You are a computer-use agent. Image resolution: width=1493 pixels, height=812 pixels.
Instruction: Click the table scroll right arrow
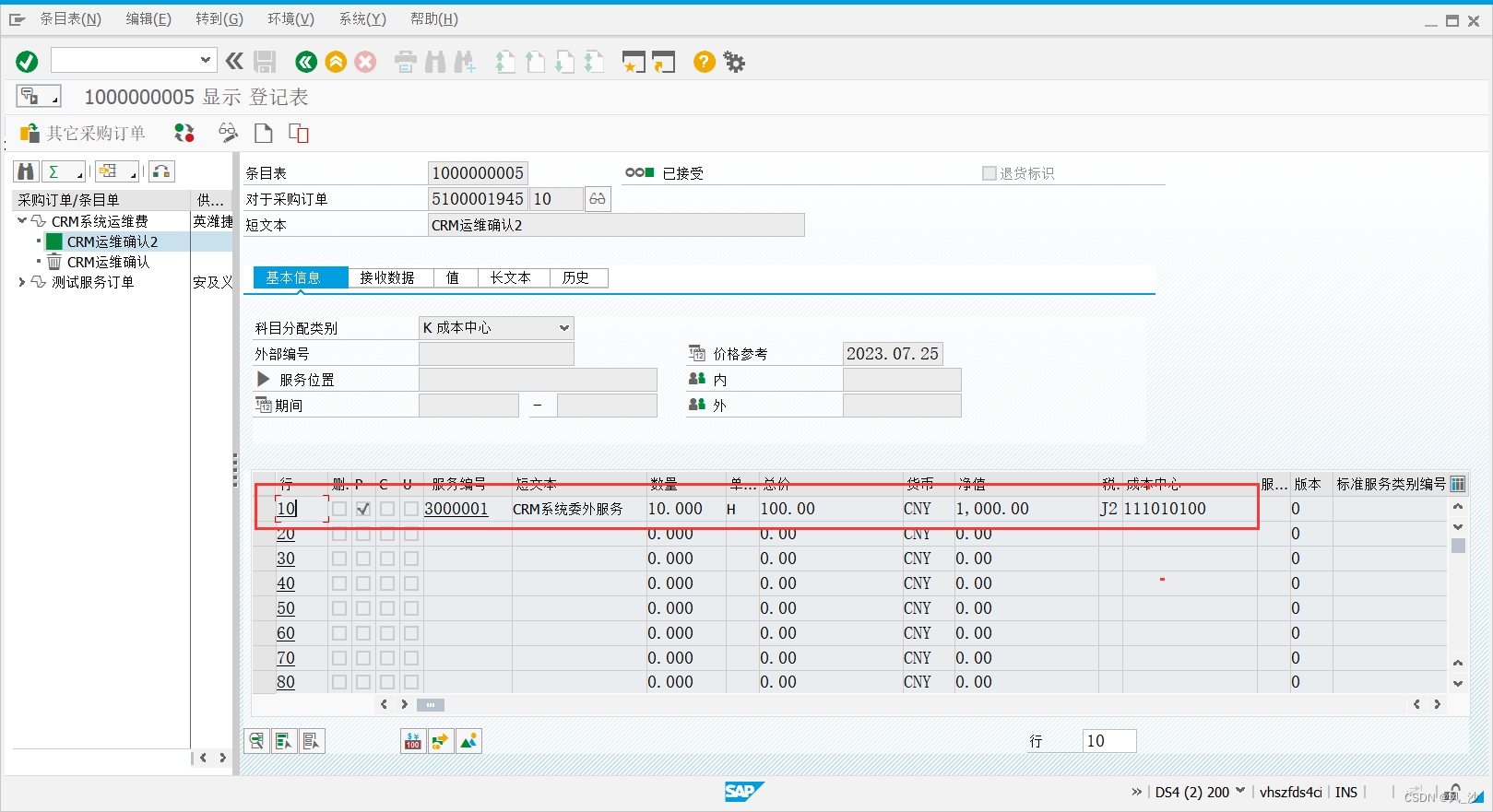(x=1437, y=704)
